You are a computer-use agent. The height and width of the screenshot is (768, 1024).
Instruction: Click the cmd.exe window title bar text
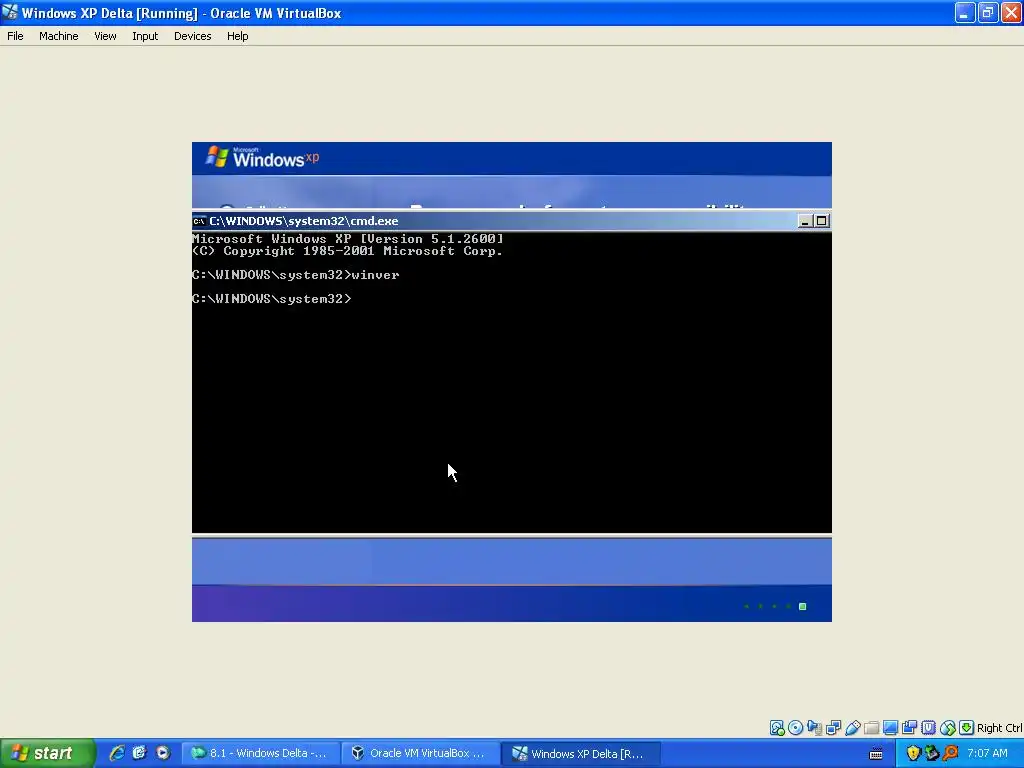point(304,221)
